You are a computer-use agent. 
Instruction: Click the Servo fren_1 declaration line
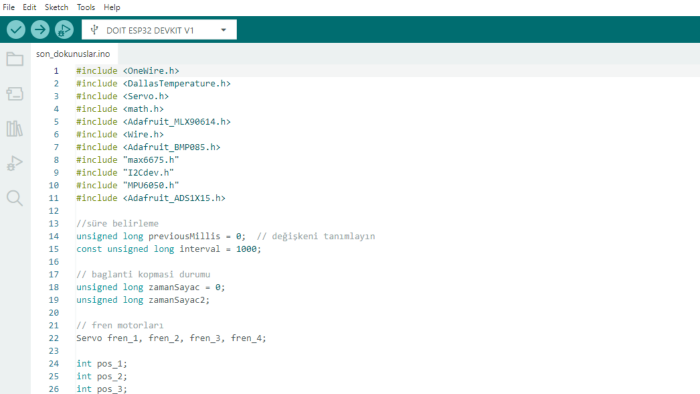pos(171,338)
